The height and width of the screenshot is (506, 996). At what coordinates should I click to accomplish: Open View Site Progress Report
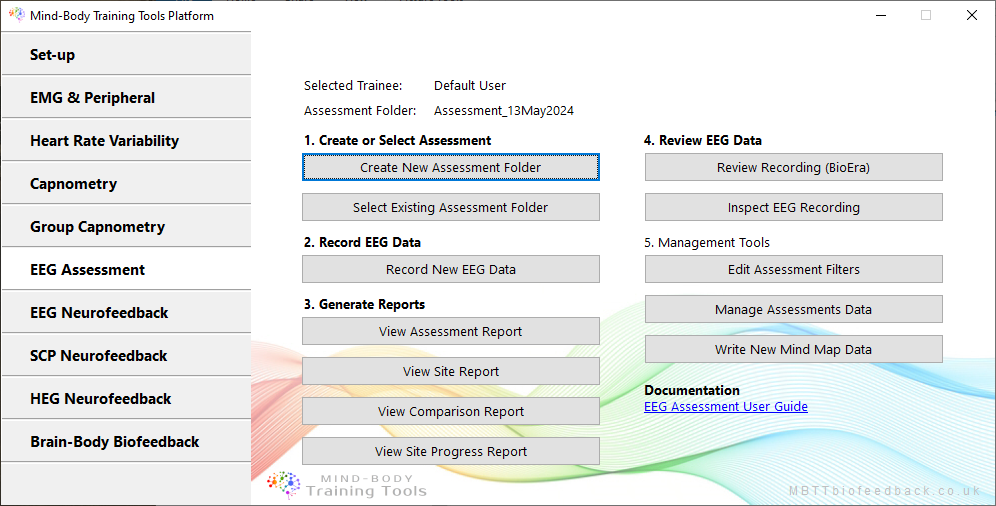coord(450,451)
